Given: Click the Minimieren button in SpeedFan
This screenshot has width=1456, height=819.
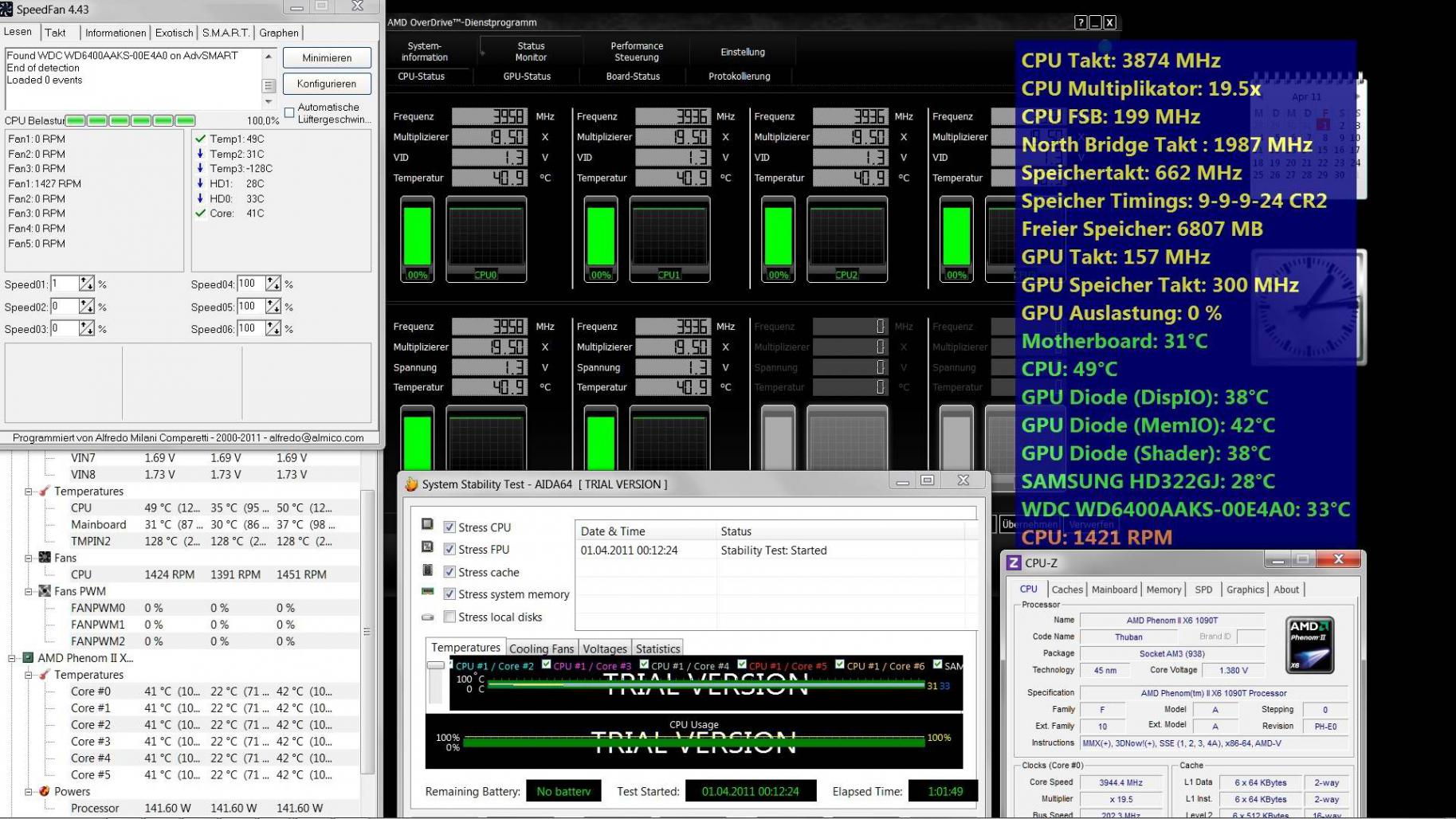Looking at the screenshot, I should pos(327,57).
